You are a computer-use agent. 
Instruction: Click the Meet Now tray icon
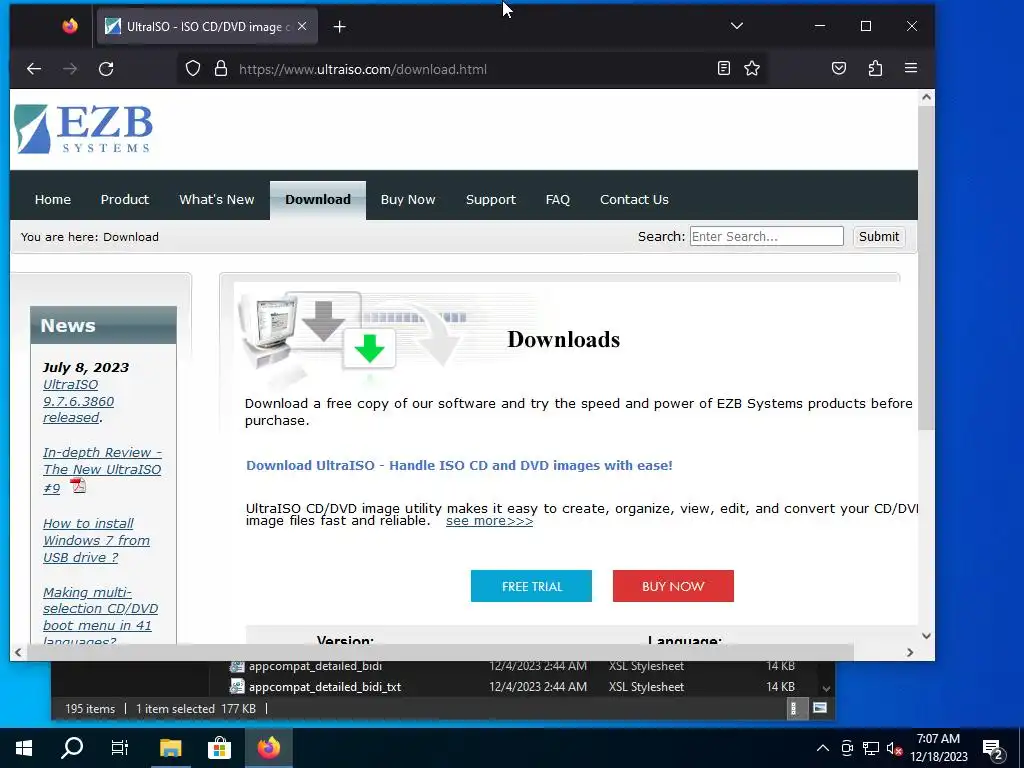(x=847, y=748)
